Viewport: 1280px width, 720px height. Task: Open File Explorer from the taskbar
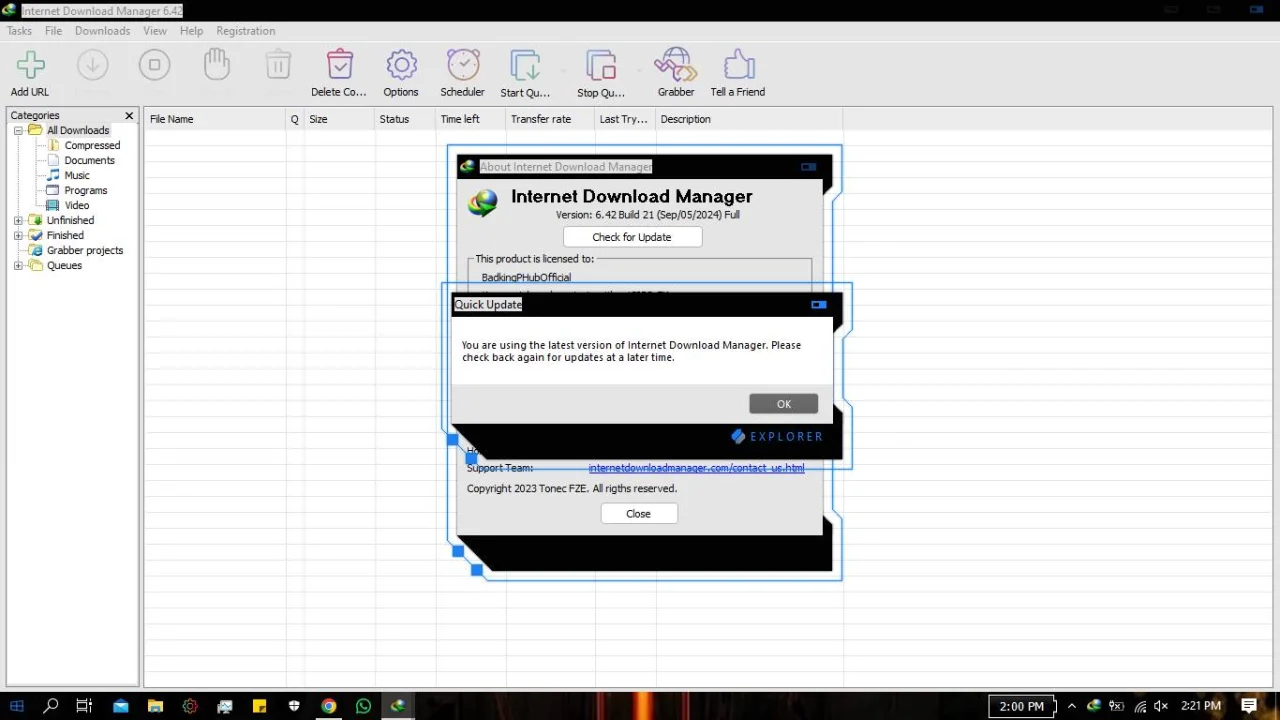[155, 706]
